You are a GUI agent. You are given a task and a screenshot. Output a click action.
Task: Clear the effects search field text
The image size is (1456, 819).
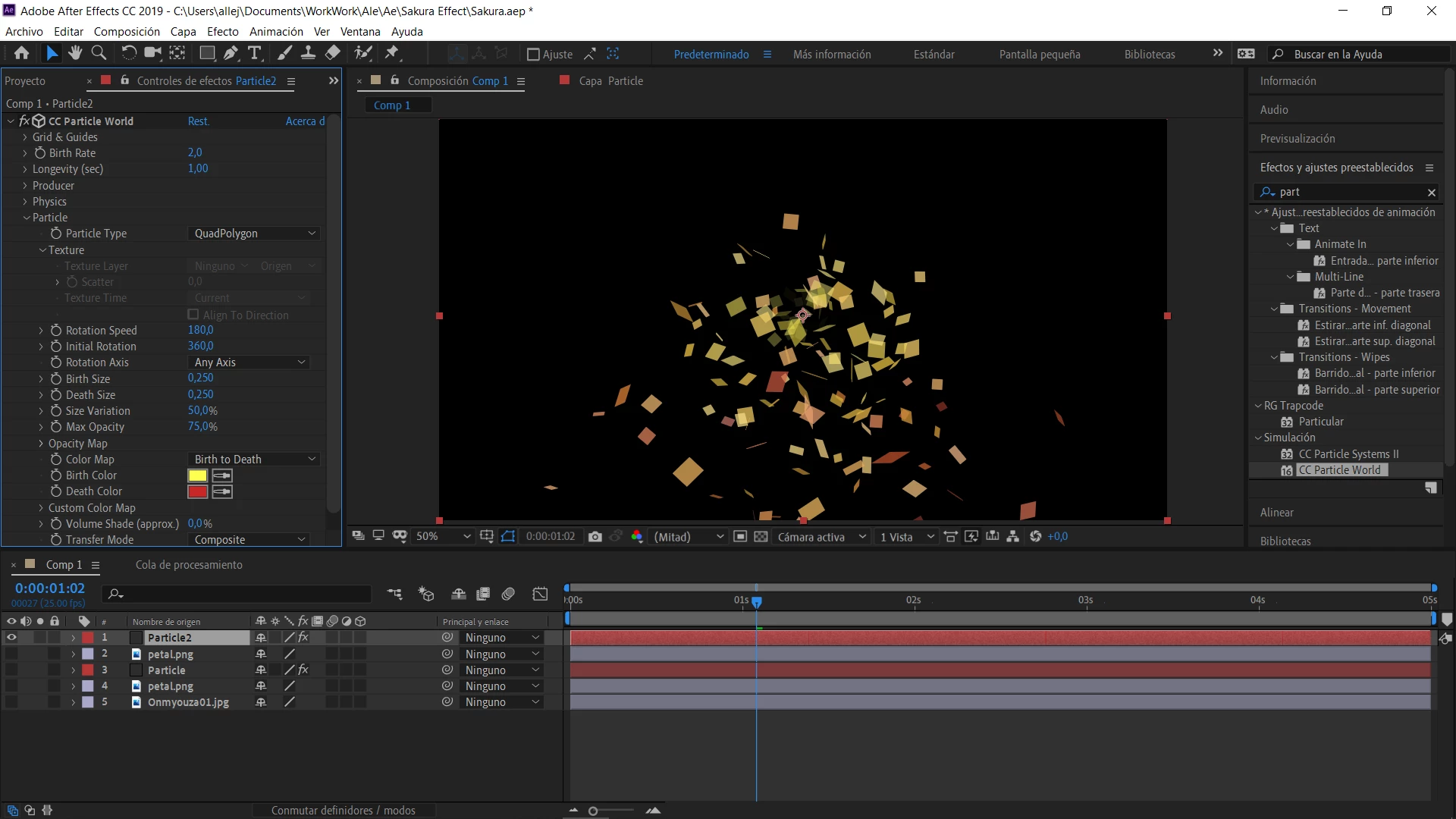pos(1431,193)
